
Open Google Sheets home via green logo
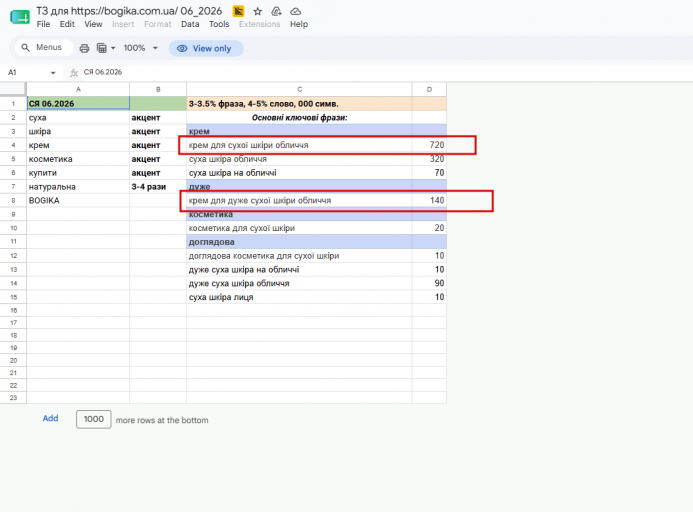(20, 17)
